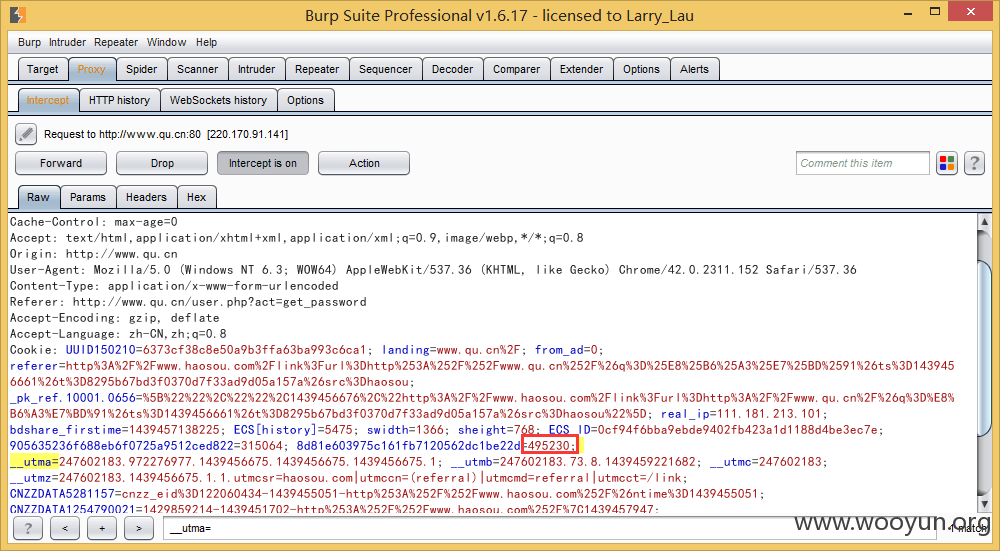Click the help question mark beside comment field
The image size is (1000, 551).
click(974, 163)
